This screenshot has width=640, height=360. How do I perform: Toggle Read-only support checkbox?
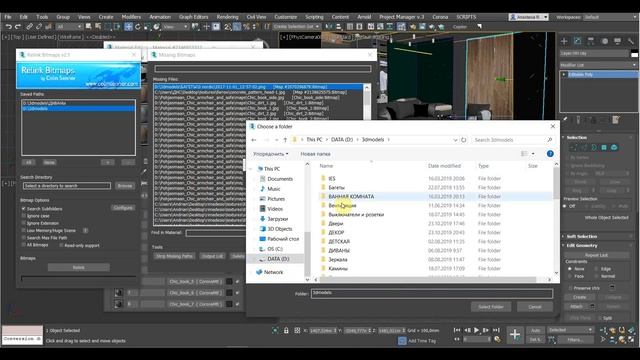[x=61, y=245]
